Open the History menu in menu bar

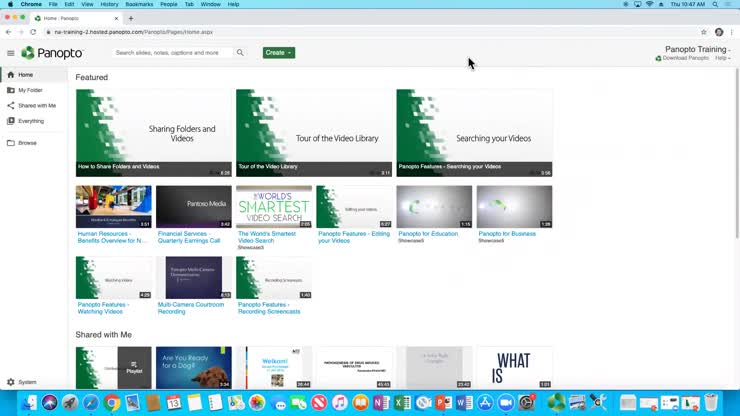click(x=109, y=4)
